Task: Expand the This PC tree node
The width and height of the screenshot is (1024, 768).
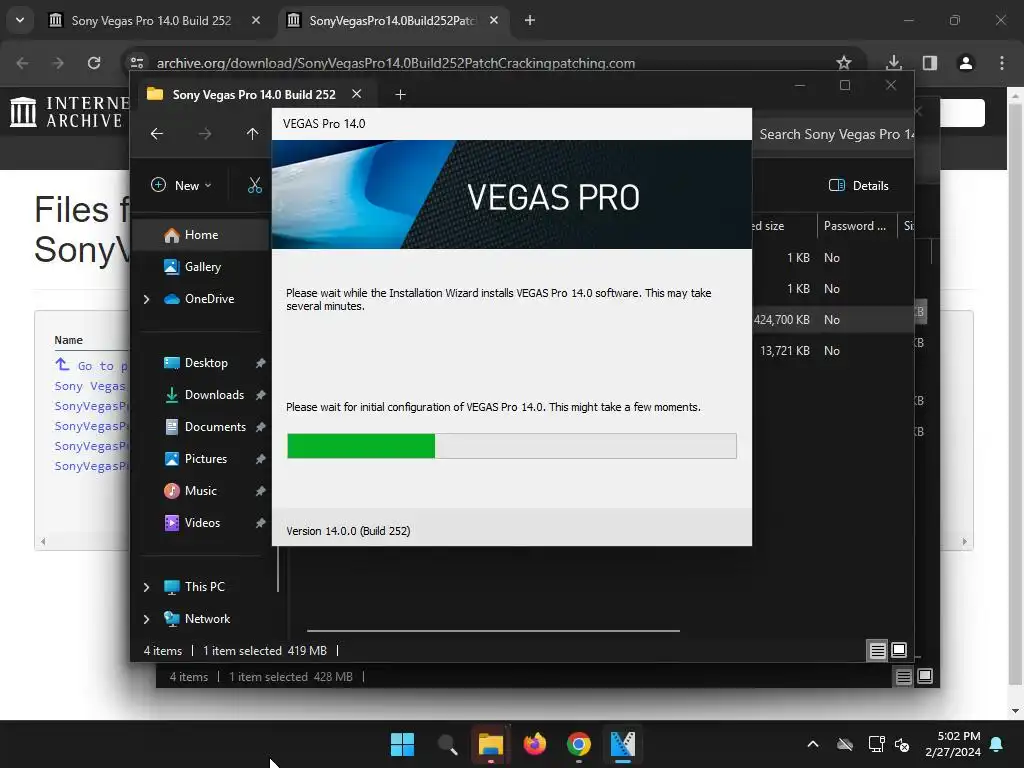Action: (x=146, y=587)
